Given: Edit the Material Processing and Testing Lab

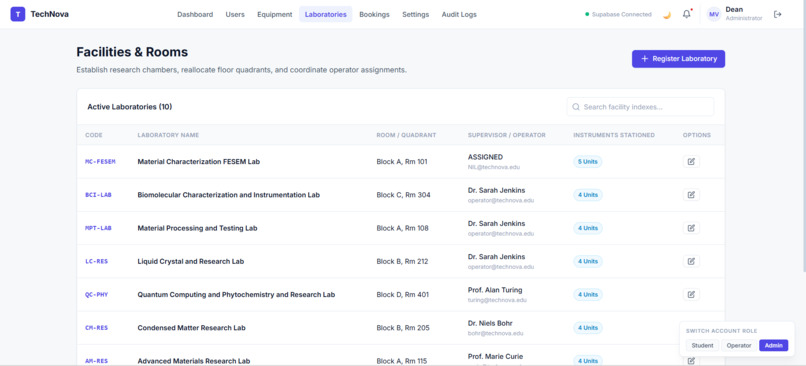Looking at the screenshot, I should pos(691,228).
